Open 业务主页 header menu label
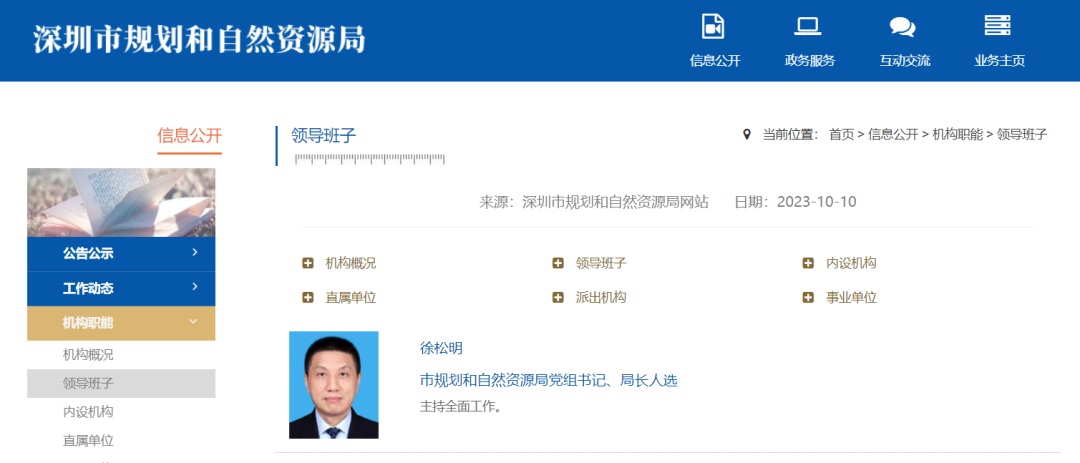Image resolution: width=1080 pixels, height=463 pixels. point(999,61)
